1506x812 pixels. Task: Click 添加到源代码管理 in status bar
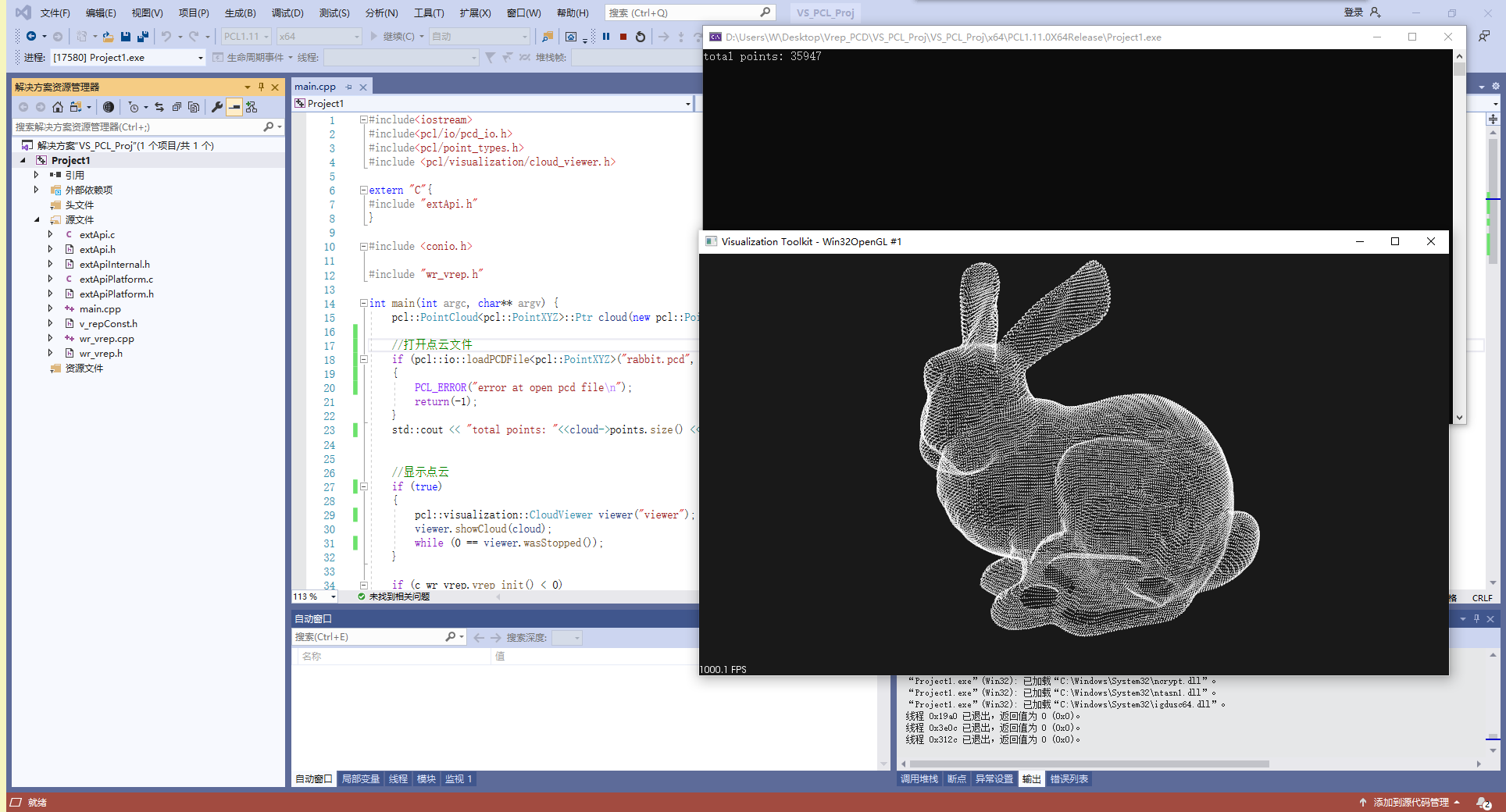pos(1410,802)
